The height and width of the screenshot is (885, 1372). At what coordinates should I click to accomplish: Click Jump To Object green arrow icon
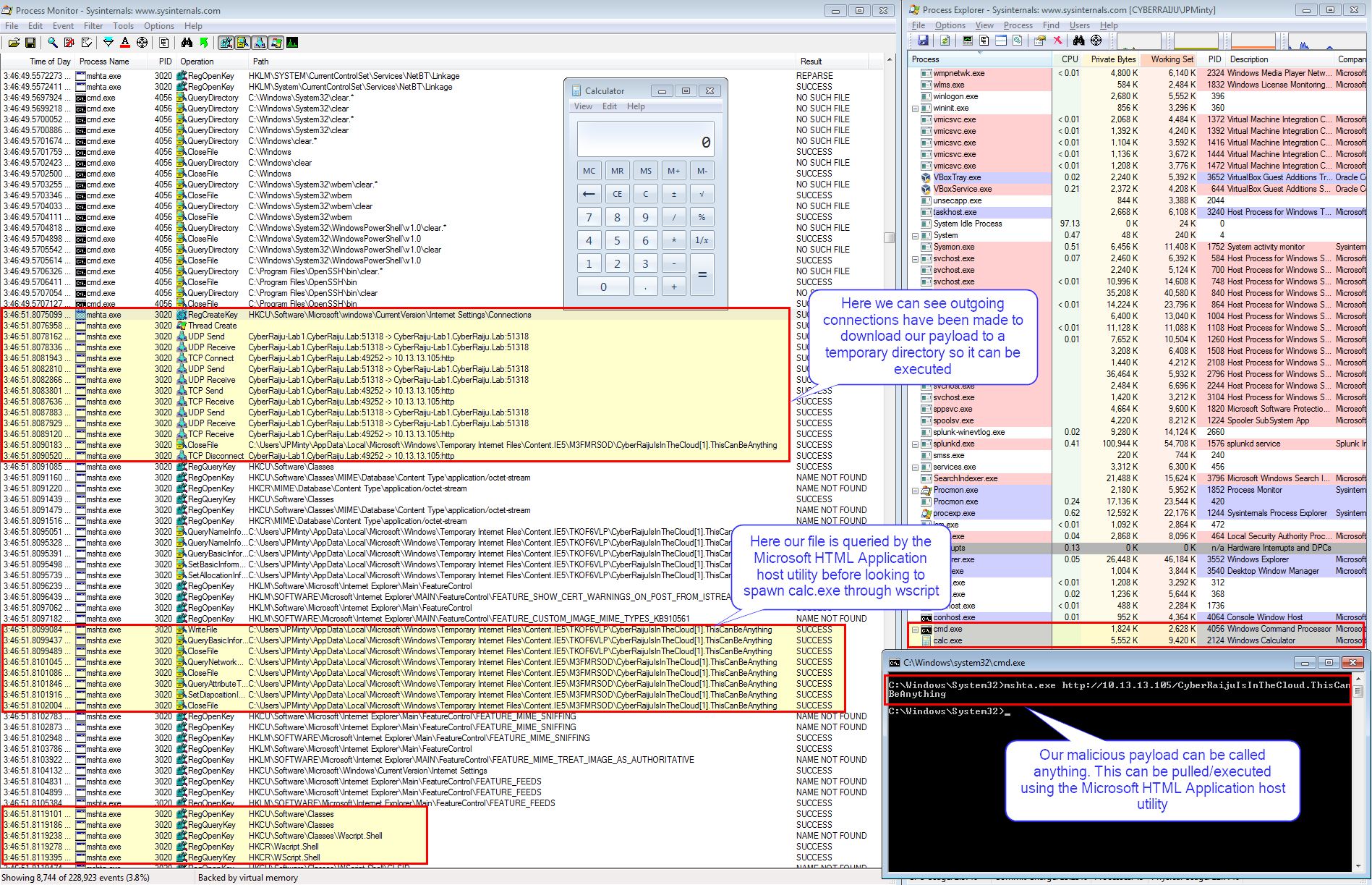pos(203,43)
